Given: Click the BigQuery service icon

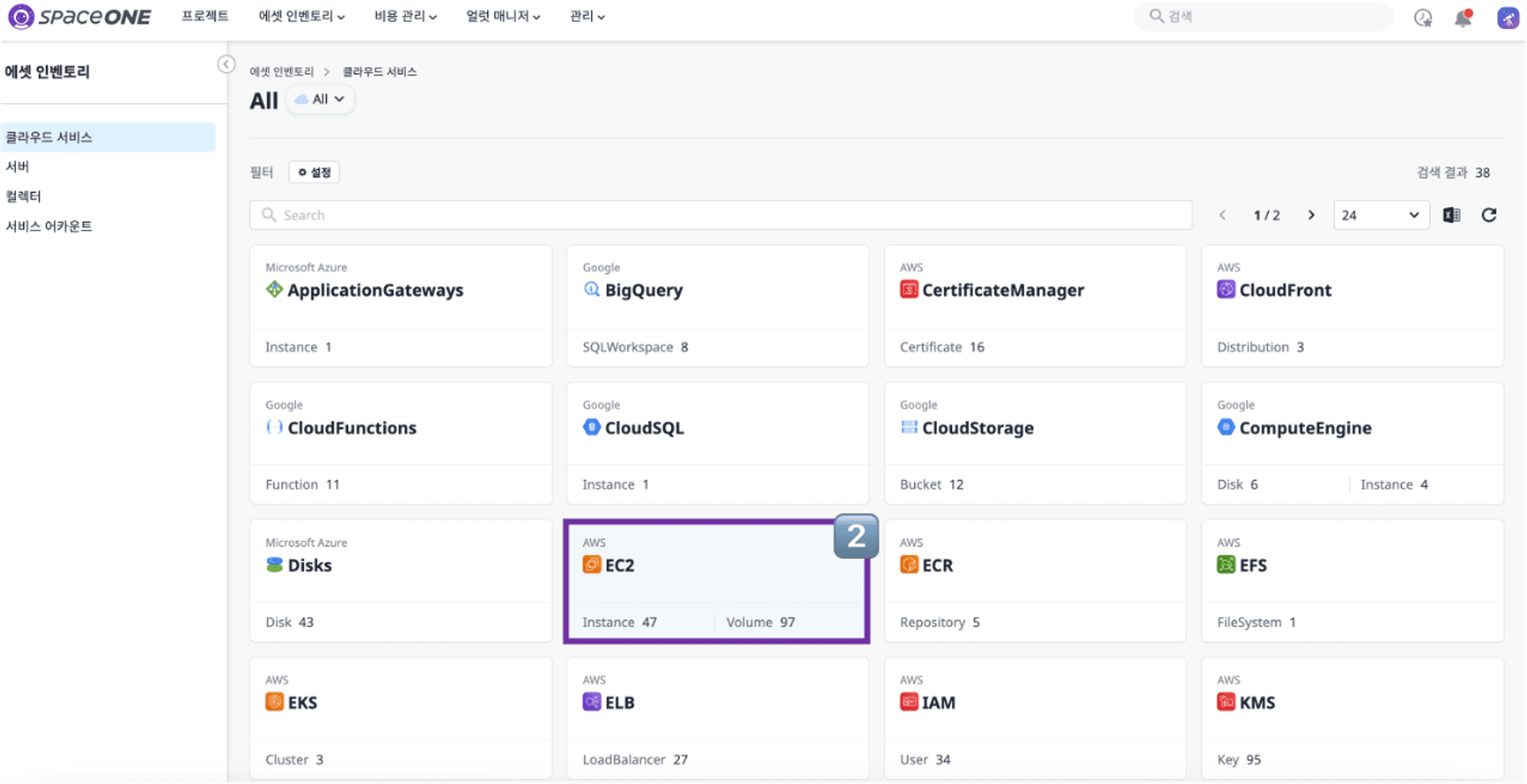Looking at the screenshot, I should 592,289.
